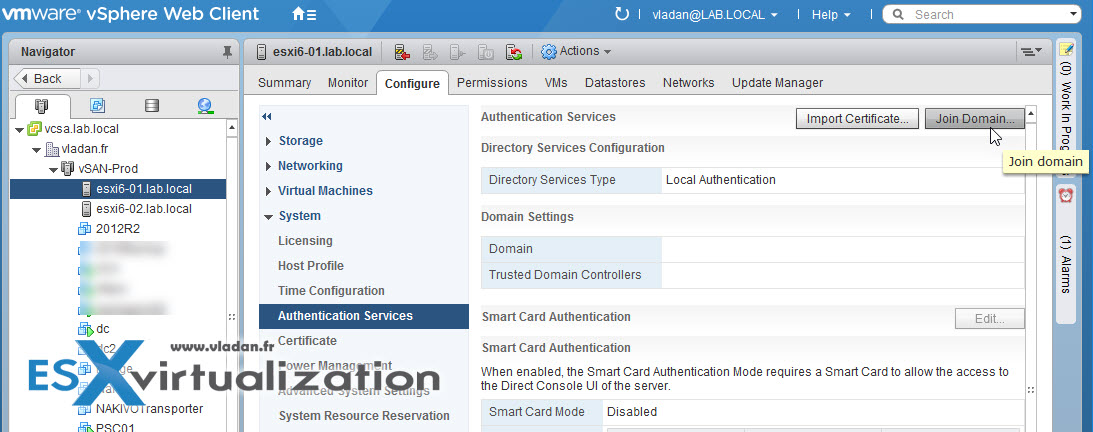Switch to Networking navigator tab
Viewport: 1093px width, 432px height.
pos(205,106)
